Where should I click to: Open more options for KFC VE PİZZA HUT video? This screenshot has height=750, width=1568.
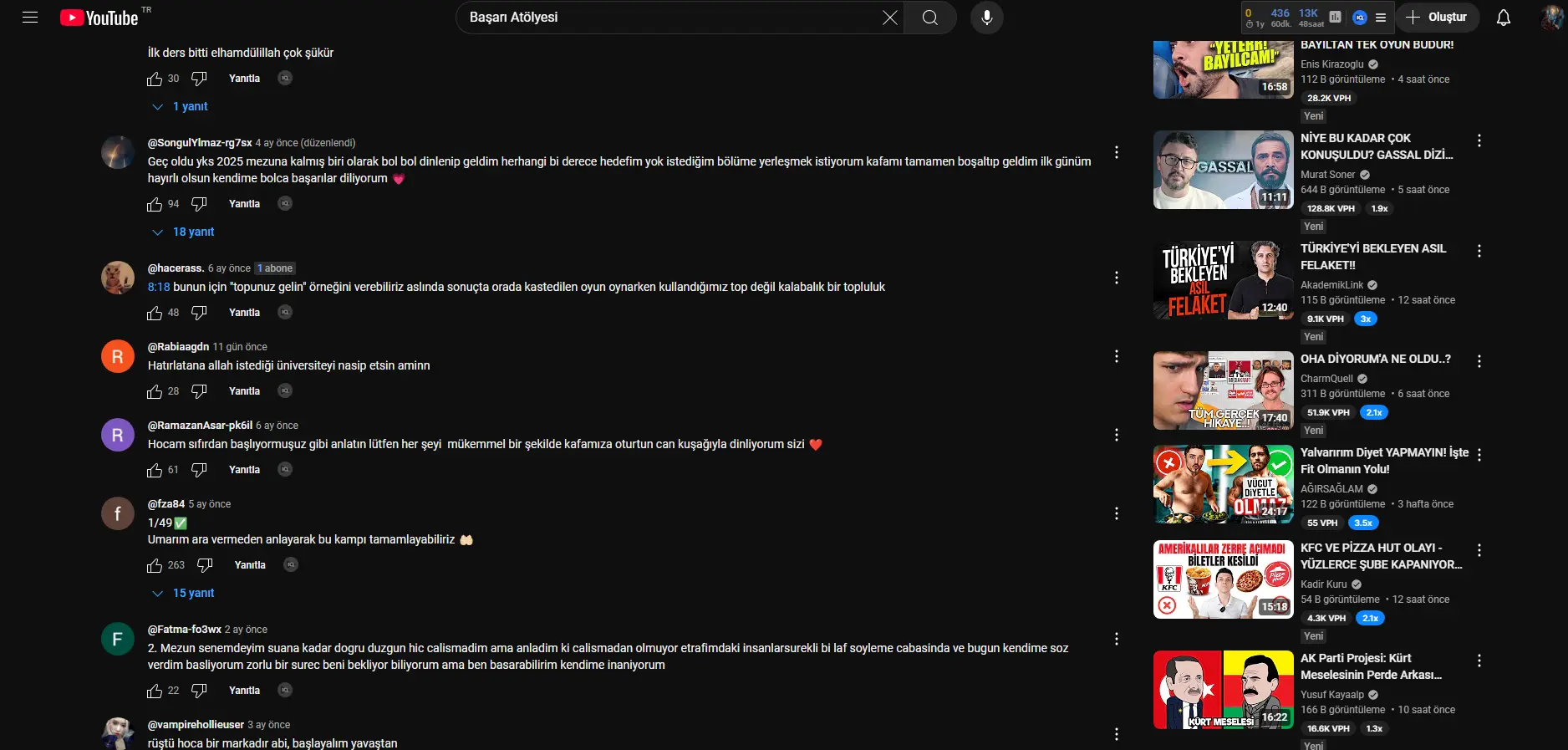coord(1479,550)
